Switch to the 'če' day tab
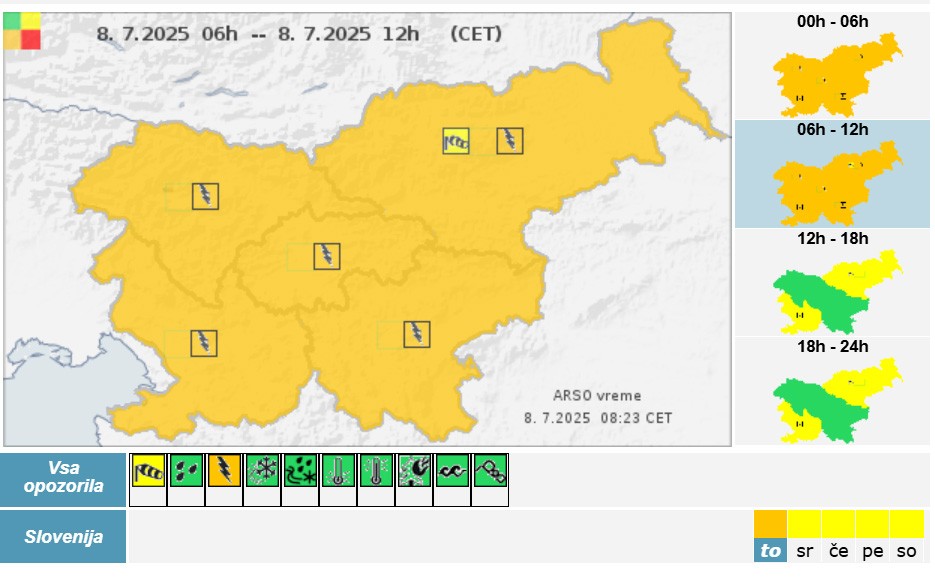935x582 pixels. pos(838,551)
